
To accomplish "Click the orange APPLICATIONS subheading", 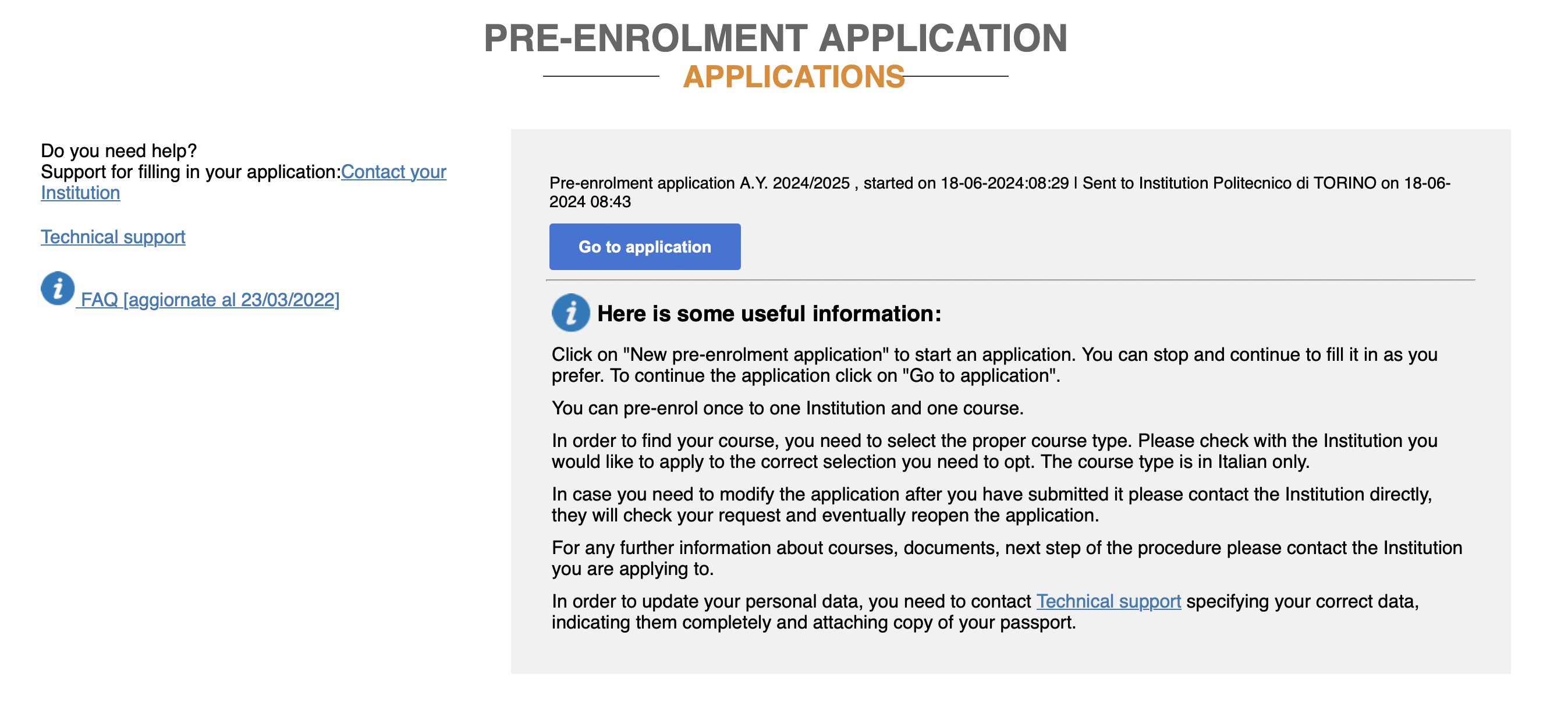I will [794, 77].
